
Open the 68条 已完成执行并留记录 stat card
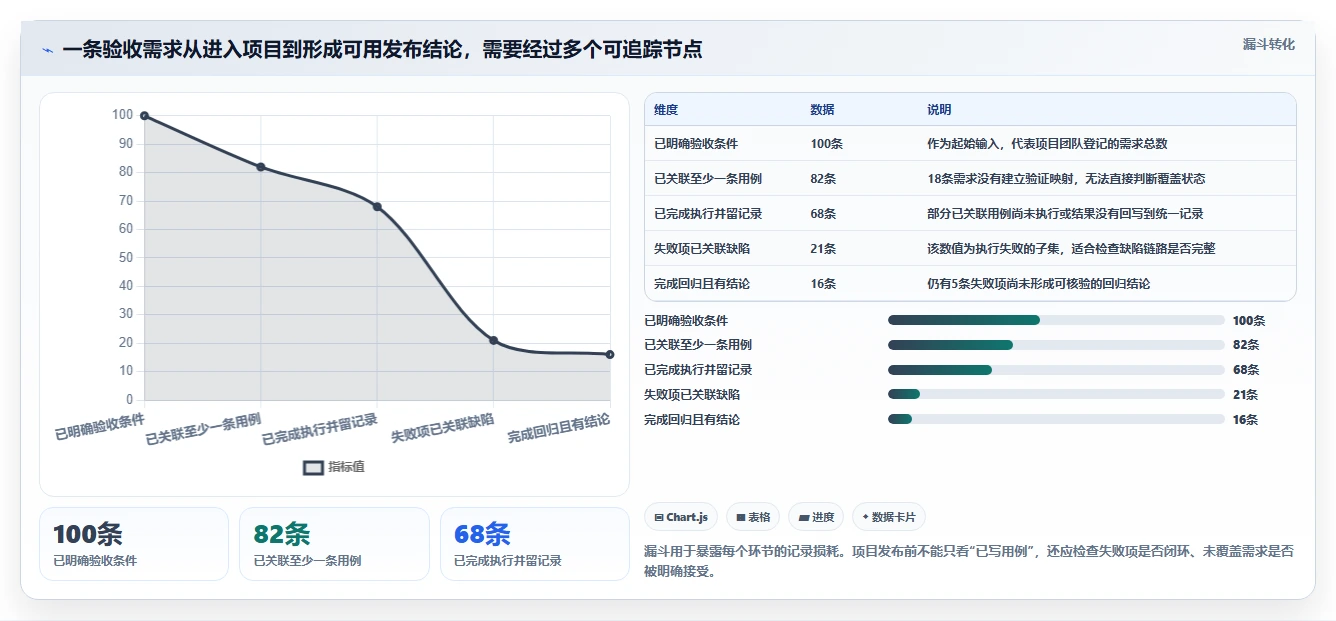535,544
